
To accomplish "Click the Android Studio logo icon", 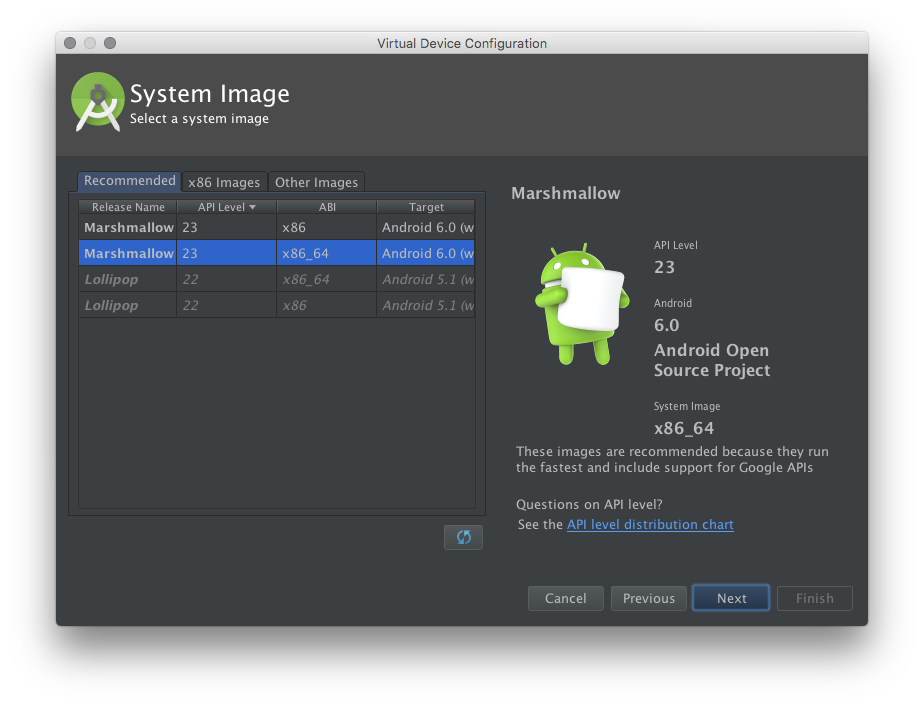I will 98,101.
